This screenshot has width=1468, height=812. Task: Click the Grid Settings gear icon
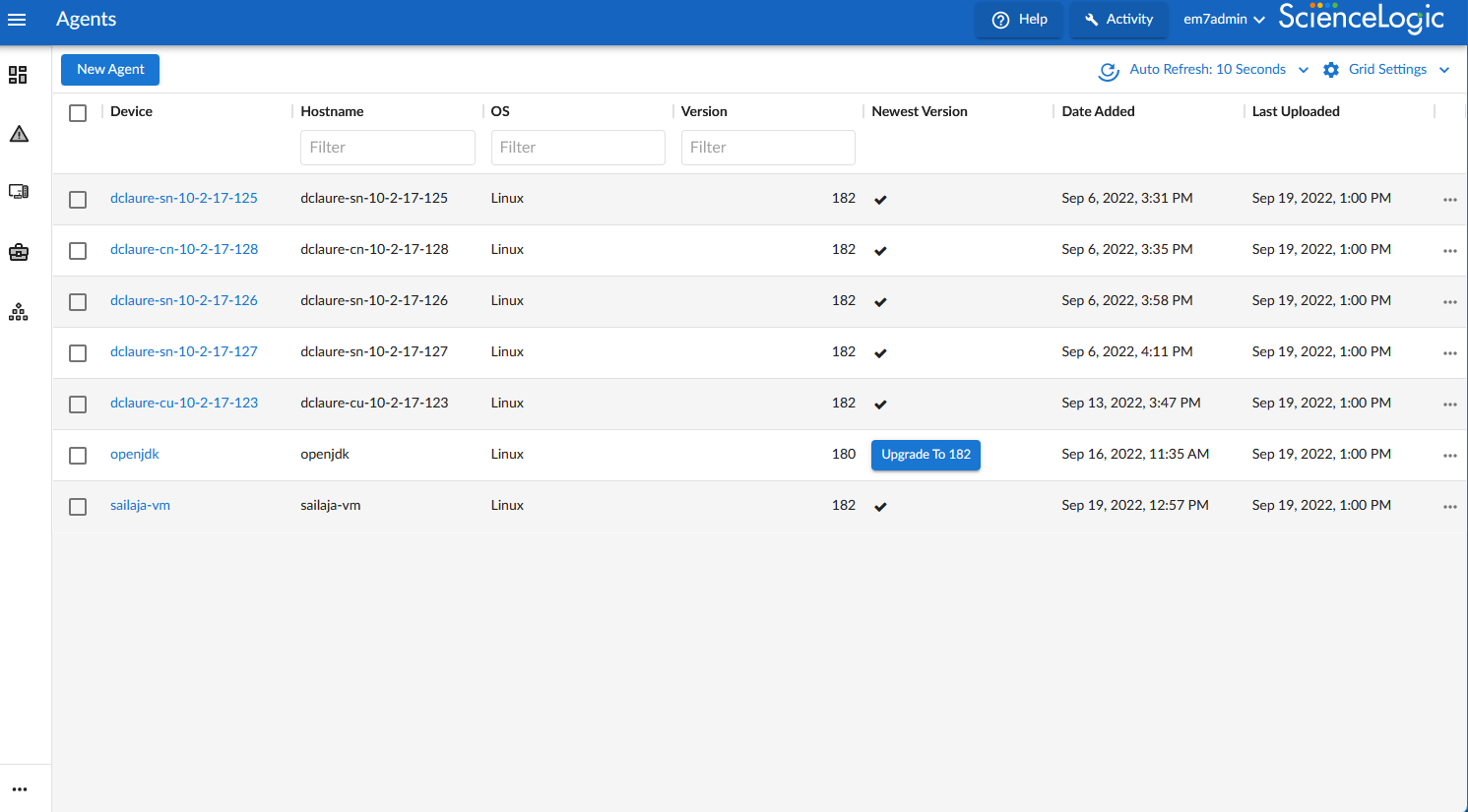click(x=1331, y=70)
